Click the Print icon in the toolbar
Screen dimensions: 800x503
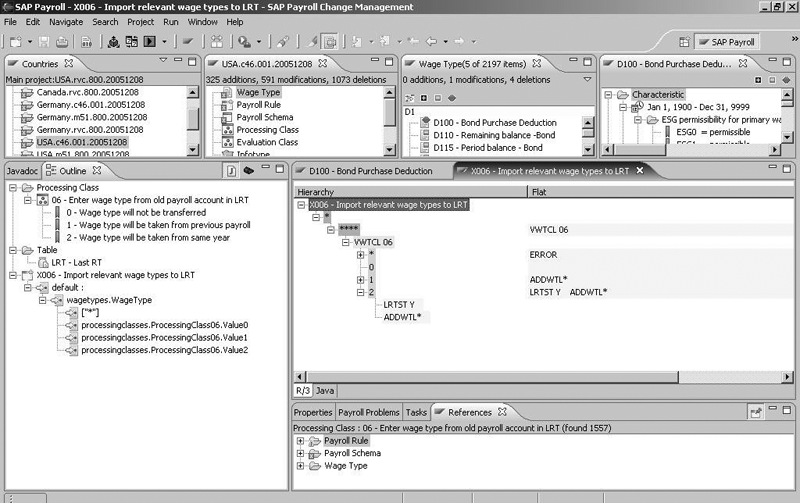point(62,42)
